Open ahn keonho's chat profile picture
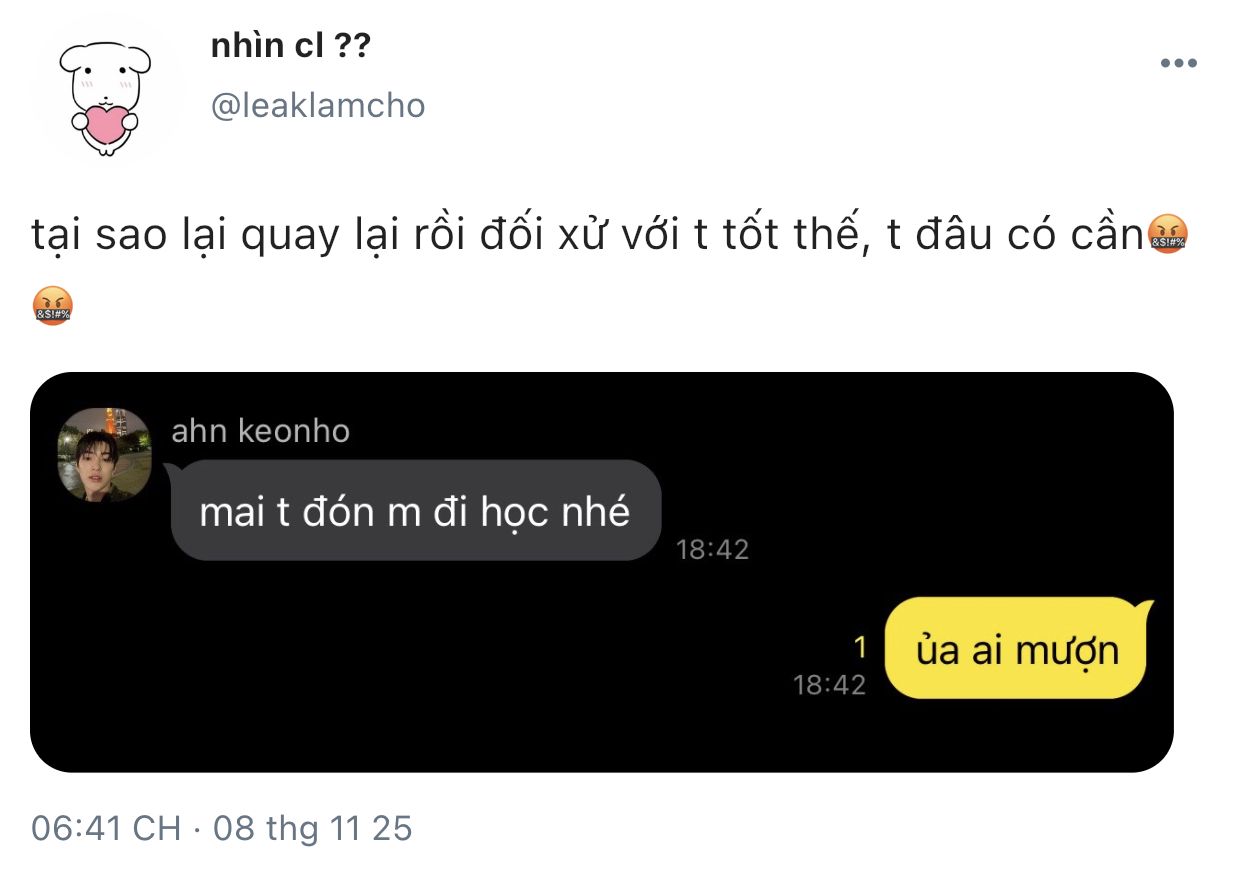The height and width of the screenshot is (878, 1242). point(104,453)
